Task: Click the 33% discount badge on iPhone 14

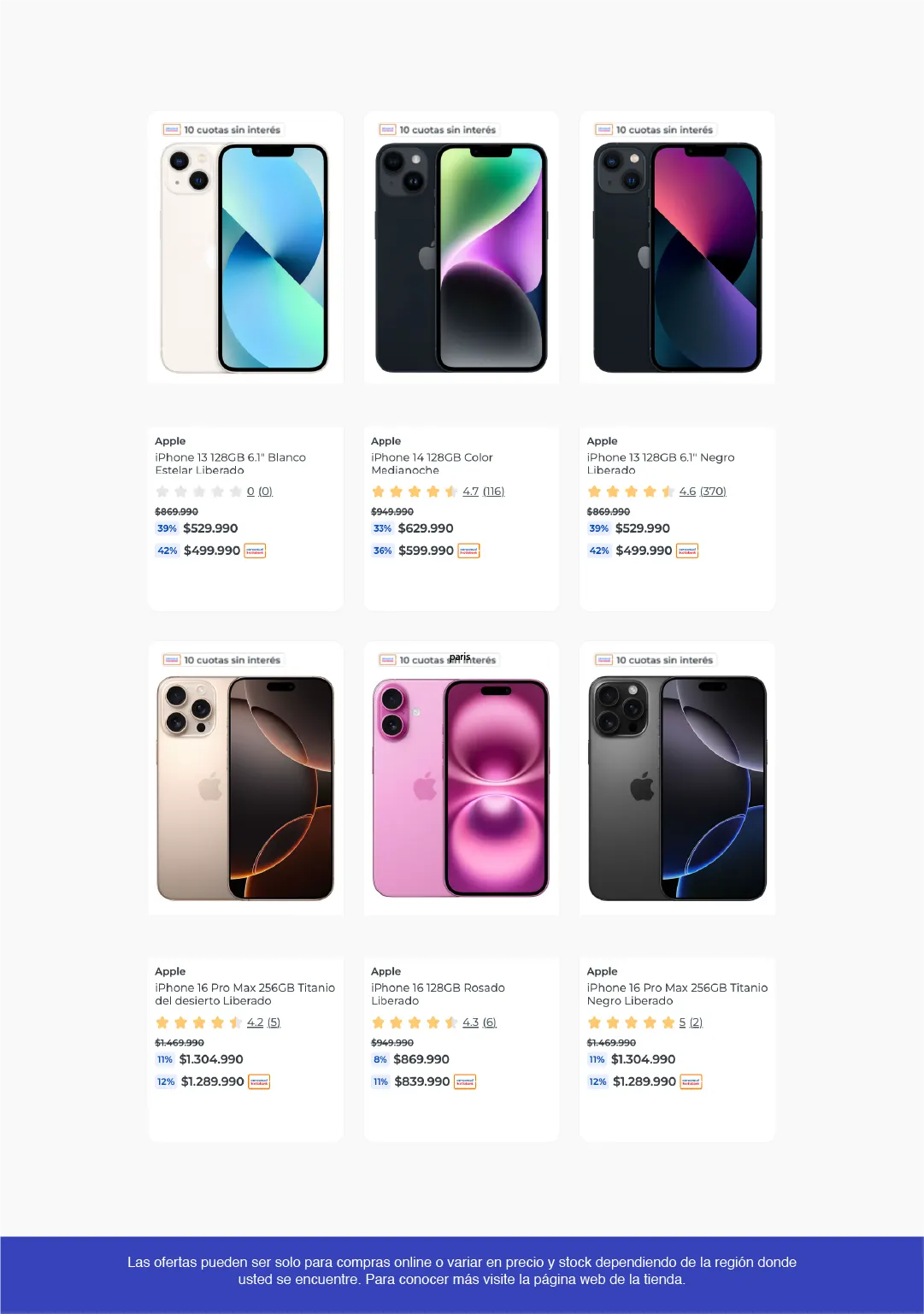Action: 382,528
